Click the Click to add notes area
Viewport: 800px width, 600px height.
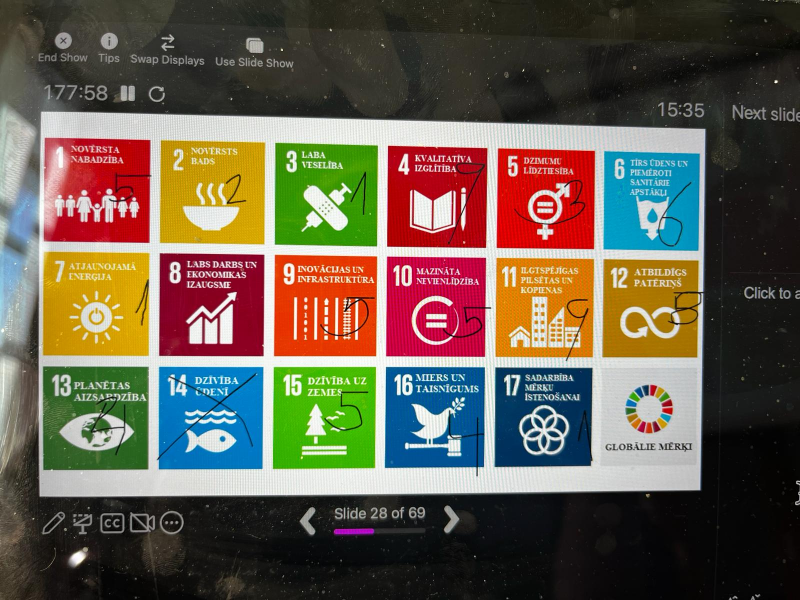pos(770,293)
